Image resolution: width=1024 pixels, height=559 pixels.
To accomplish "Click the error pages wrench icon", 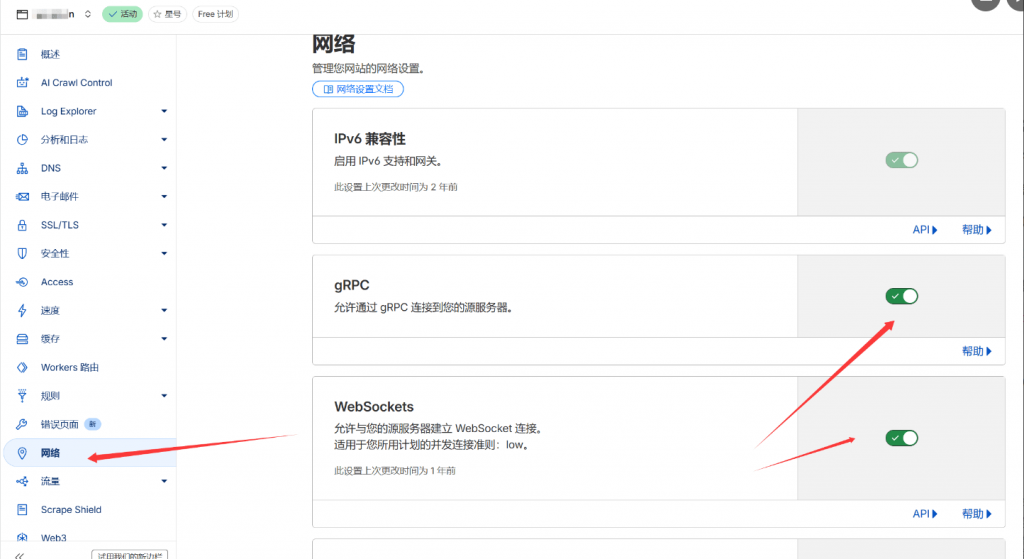I will tap(22, 424).
